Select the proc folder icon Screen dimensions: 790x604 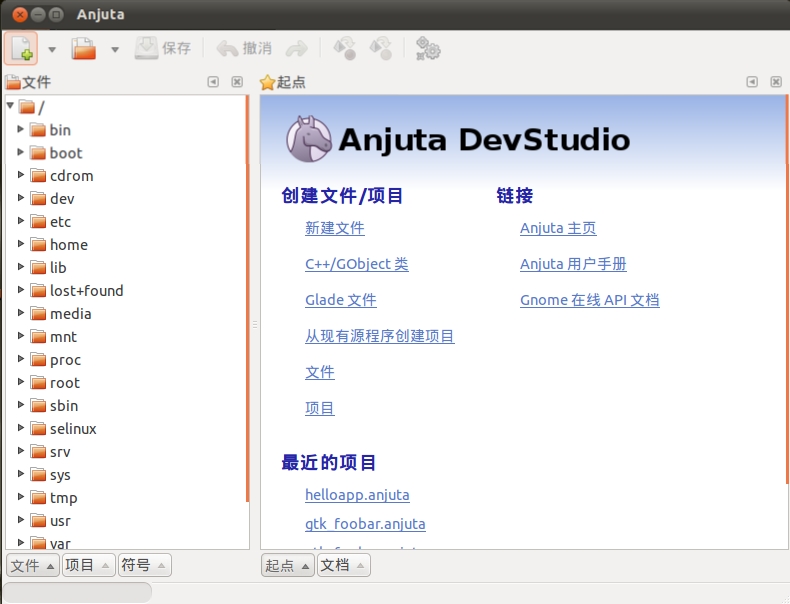coord(38,359)
